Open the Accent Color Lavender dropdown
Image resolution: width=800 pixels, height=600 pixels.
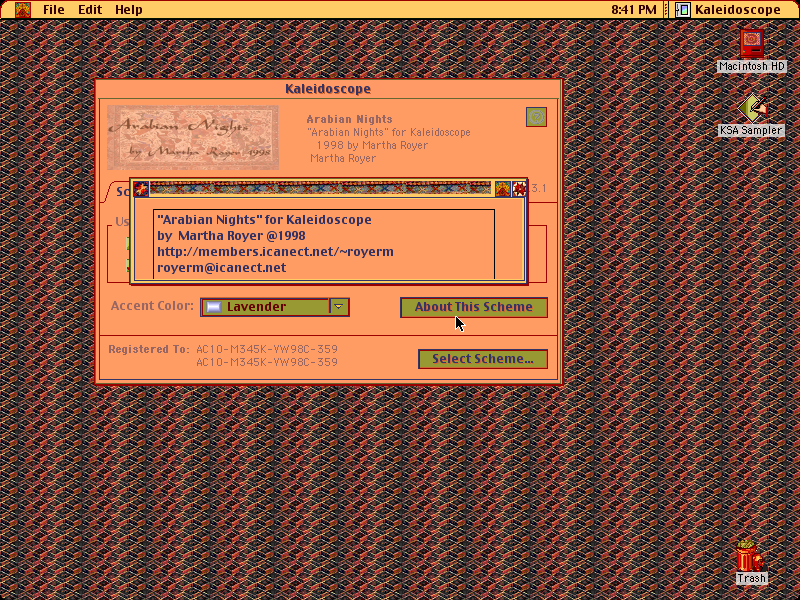coord(275,307)
